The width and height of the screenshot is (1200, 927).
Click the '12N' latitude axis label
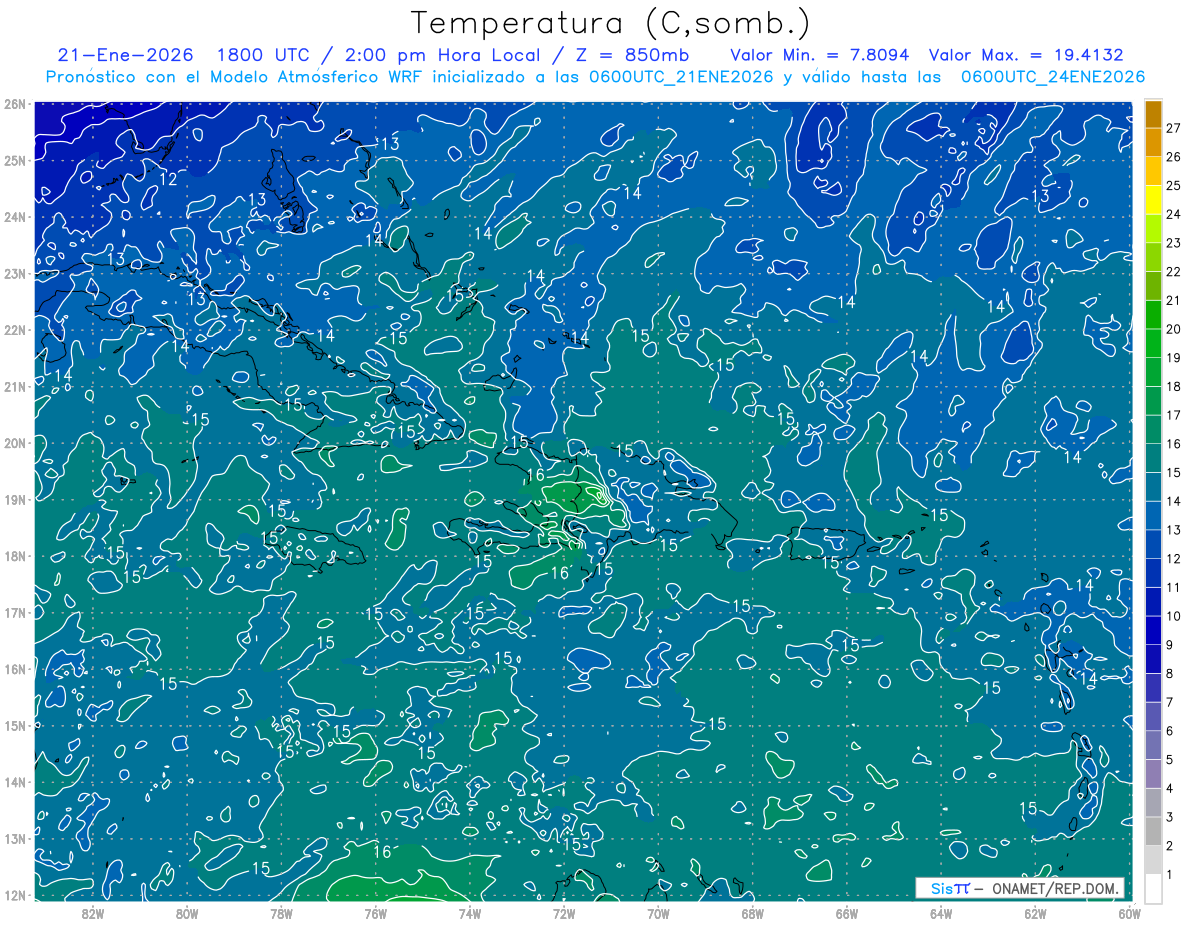[x=14, y=895]
